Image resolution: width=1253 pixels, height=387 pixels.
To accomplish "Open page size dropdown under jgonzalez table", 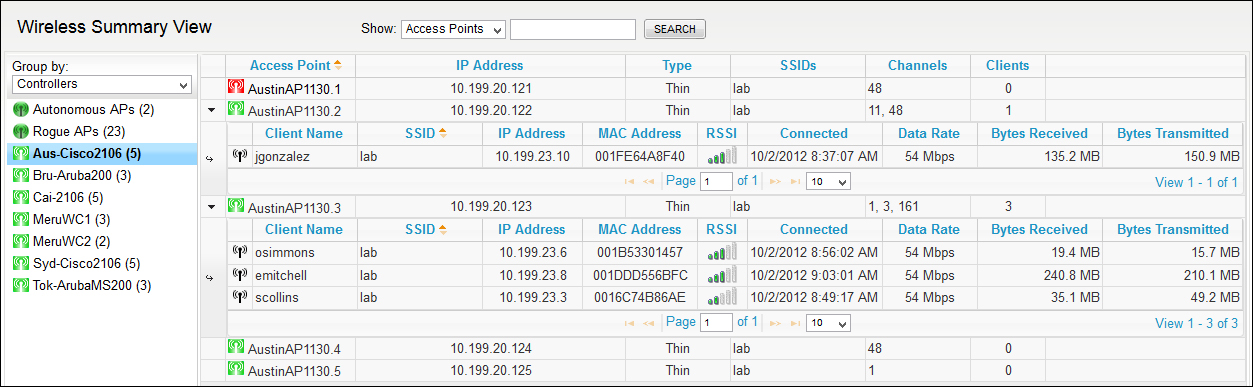I will point(829,182).
